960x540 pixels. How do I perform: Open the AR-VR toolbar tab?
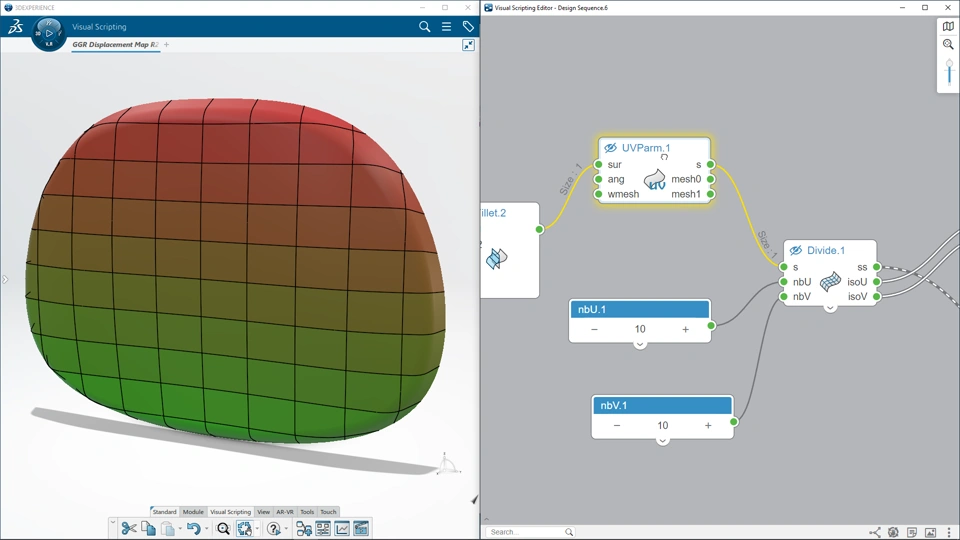click(285, 512)
